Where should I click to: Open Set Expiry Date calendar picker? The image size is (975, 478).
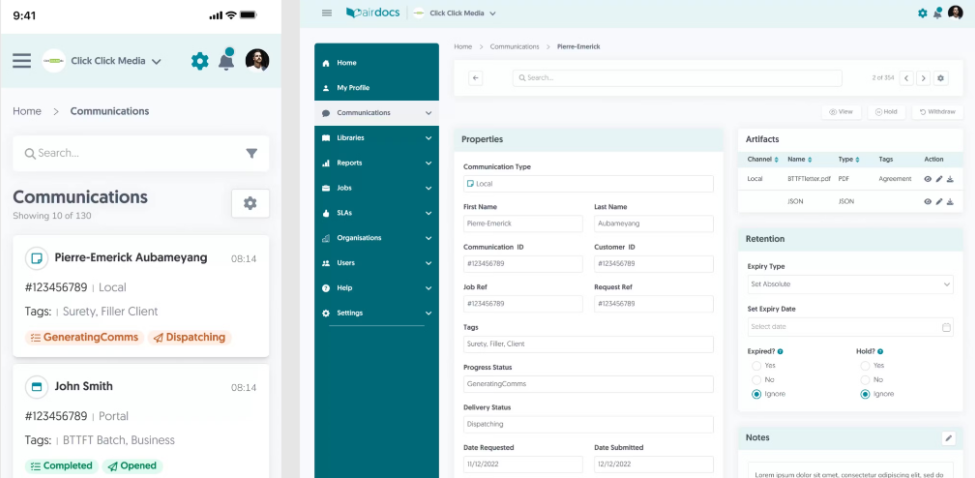click(946, 327)
